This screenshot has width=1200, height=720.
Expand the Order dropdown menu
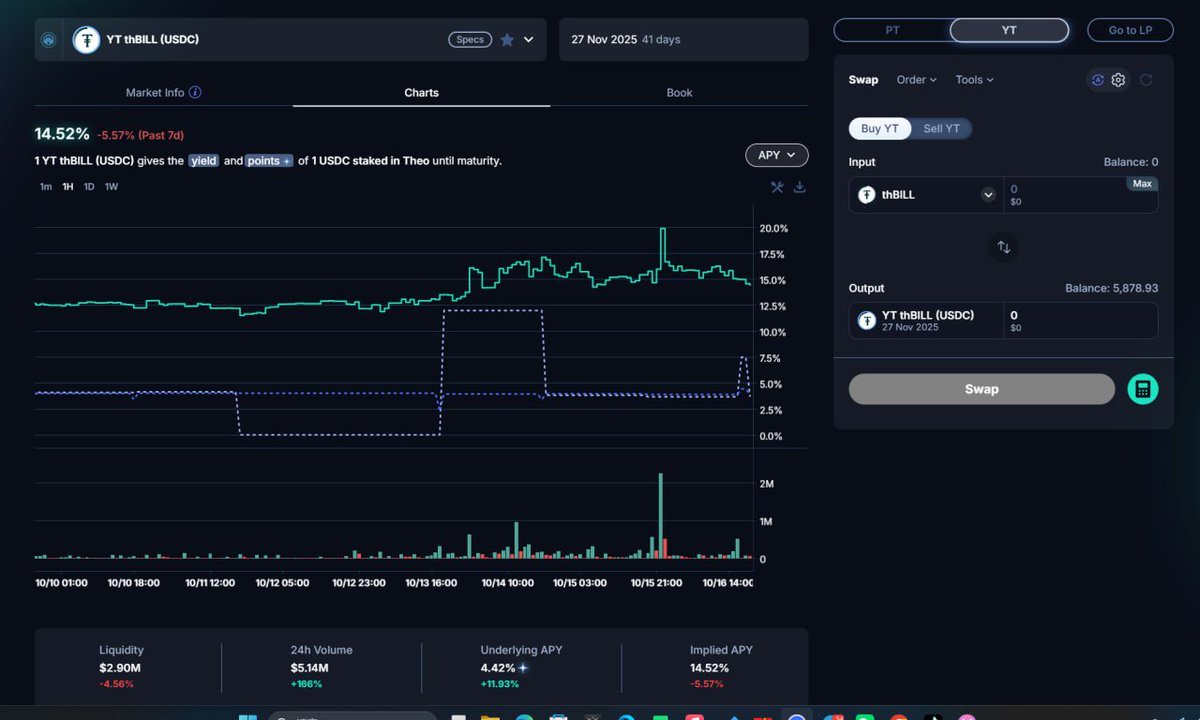point(916,80)
